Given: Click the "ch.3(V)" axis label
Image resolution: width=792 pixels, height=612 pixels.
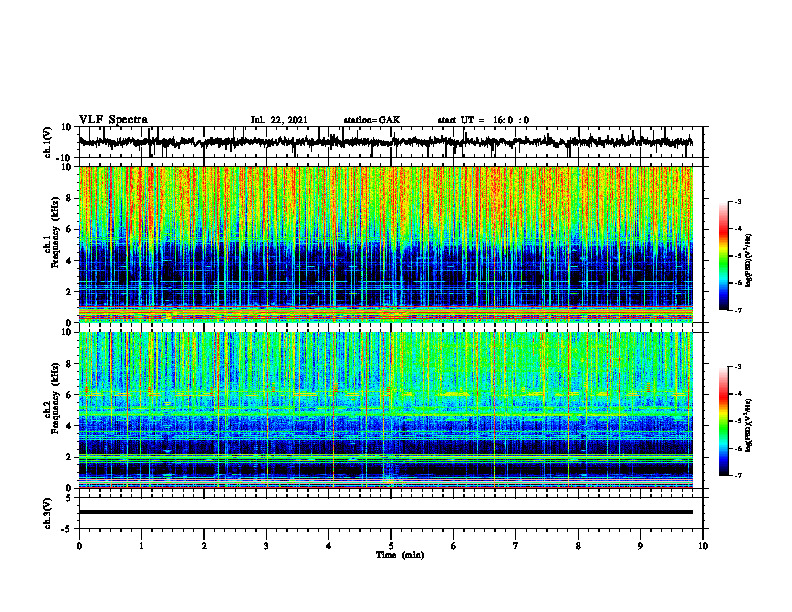Looking at the screenshot, I should coord(47,513).
